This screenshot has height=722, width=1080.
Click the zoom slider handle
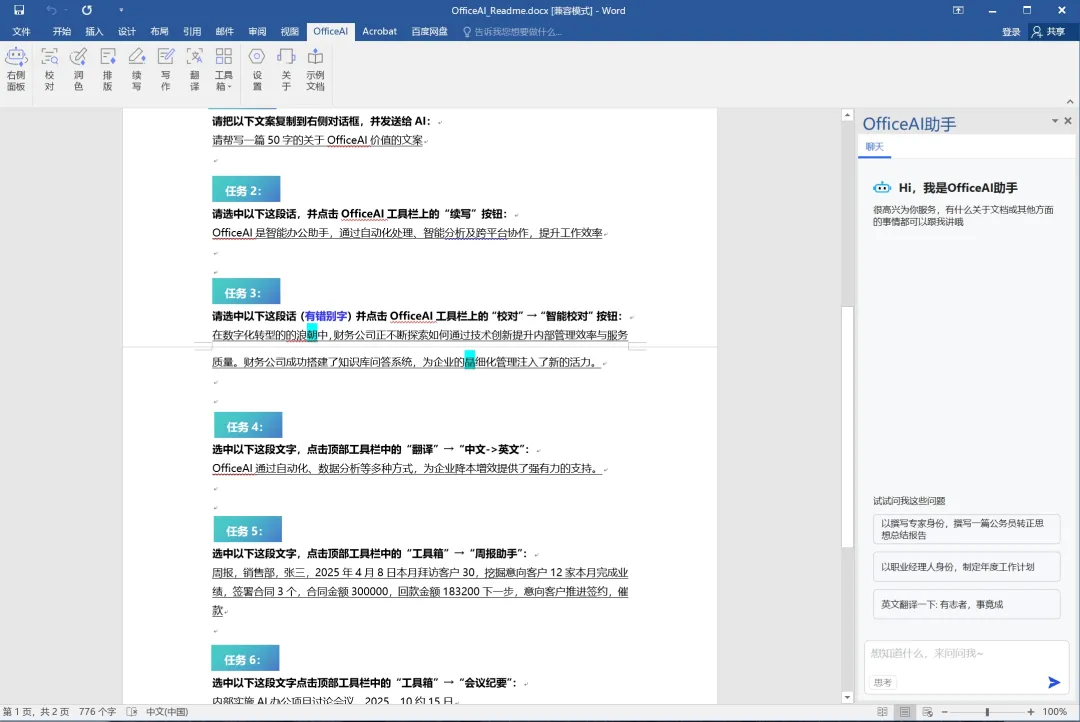pyautogui.click(x=987, y=712)
